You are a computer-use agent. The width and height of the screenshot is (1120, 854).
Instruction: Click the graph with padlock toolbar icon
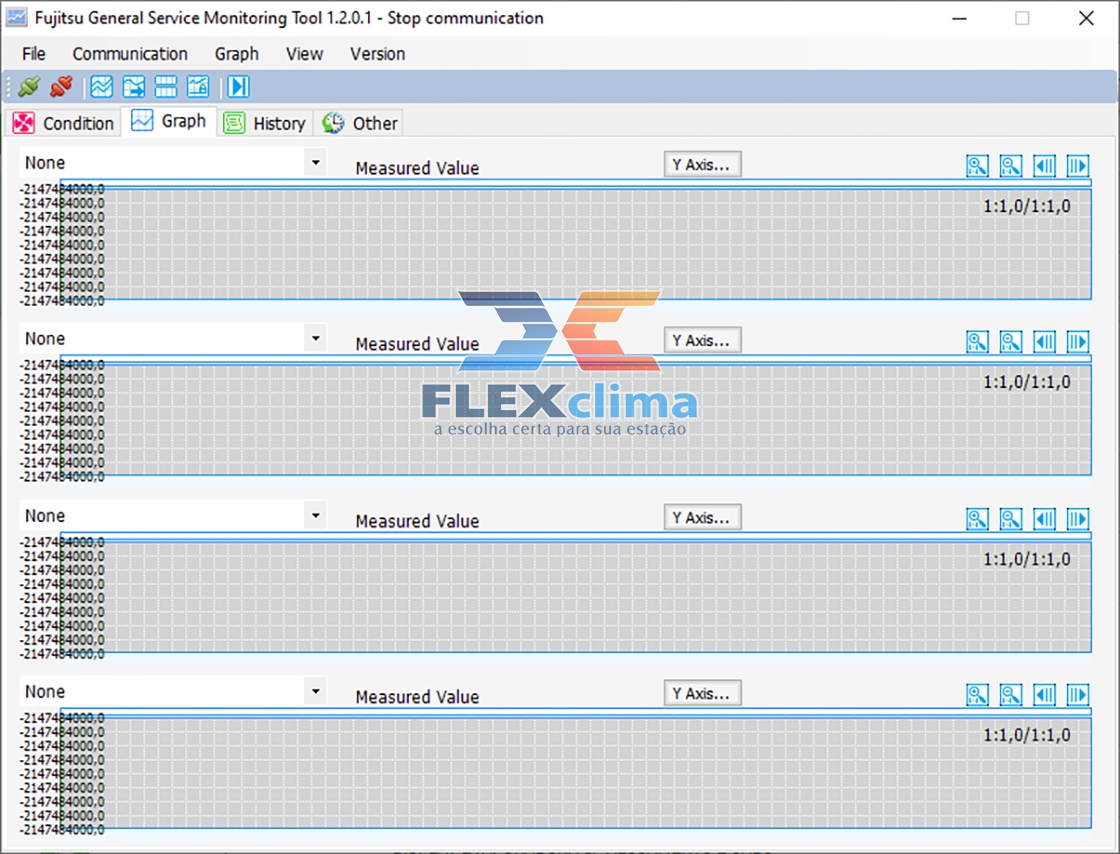tap(198, 86)
